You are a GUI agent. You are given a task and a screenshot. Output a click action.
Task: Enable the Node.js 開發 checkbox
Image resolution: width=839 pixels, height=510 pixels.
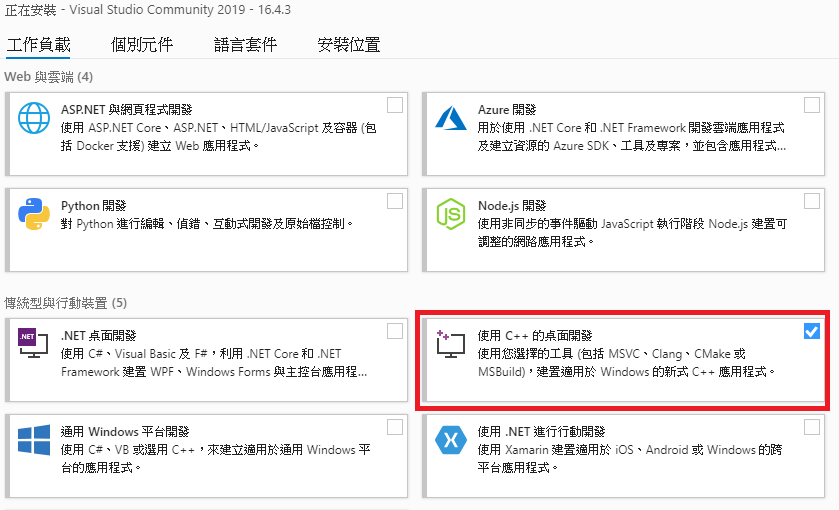coord(812,201)
